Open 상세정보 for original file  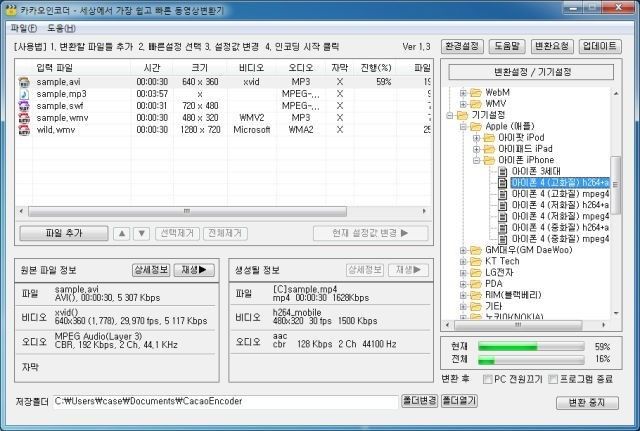pos(151,270)
